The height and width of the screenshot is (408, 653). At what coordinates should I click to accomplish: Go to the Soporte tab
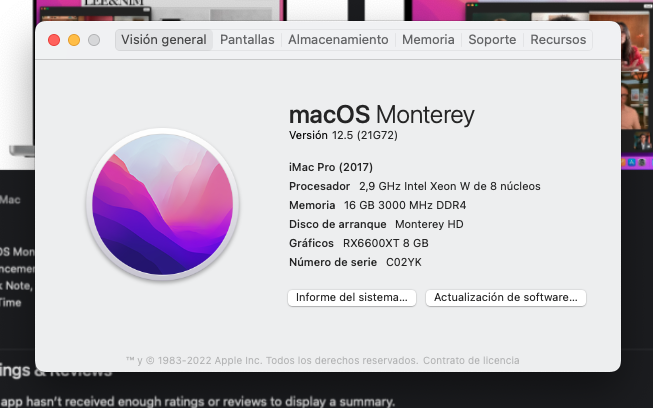pos(492,40)
